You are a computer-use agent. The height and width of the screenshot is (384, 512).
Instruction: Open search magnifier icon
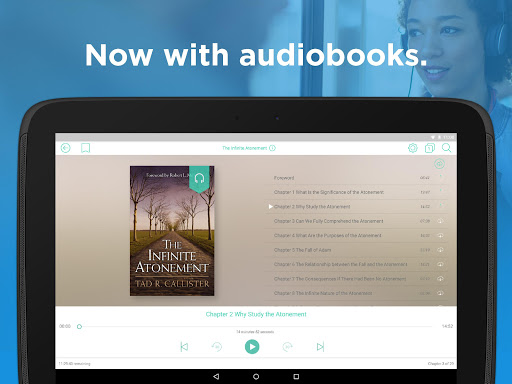447,148
